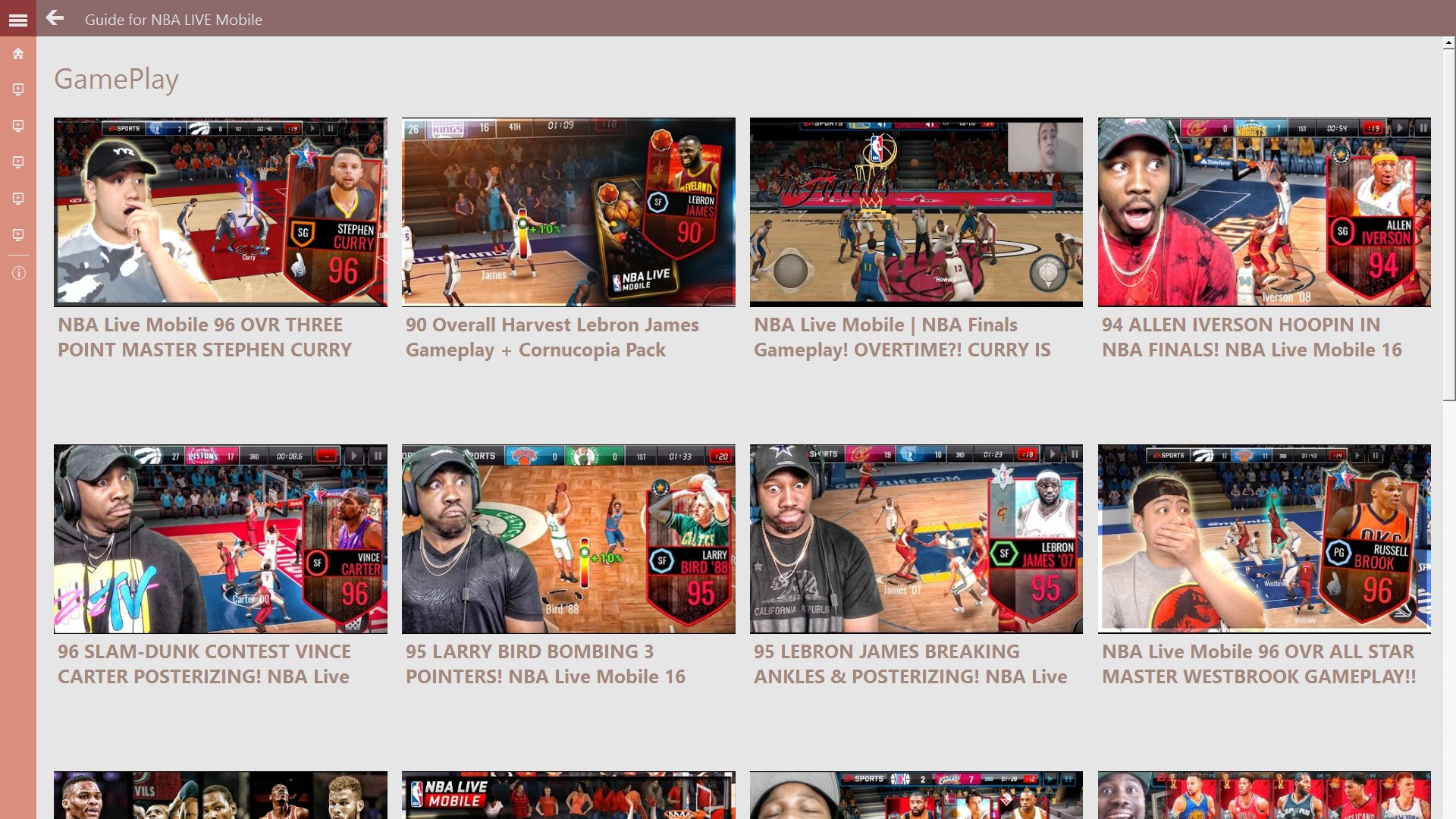Open bottom-row NBA LIVE MOBILE logo thumbnail

(569, 795)
